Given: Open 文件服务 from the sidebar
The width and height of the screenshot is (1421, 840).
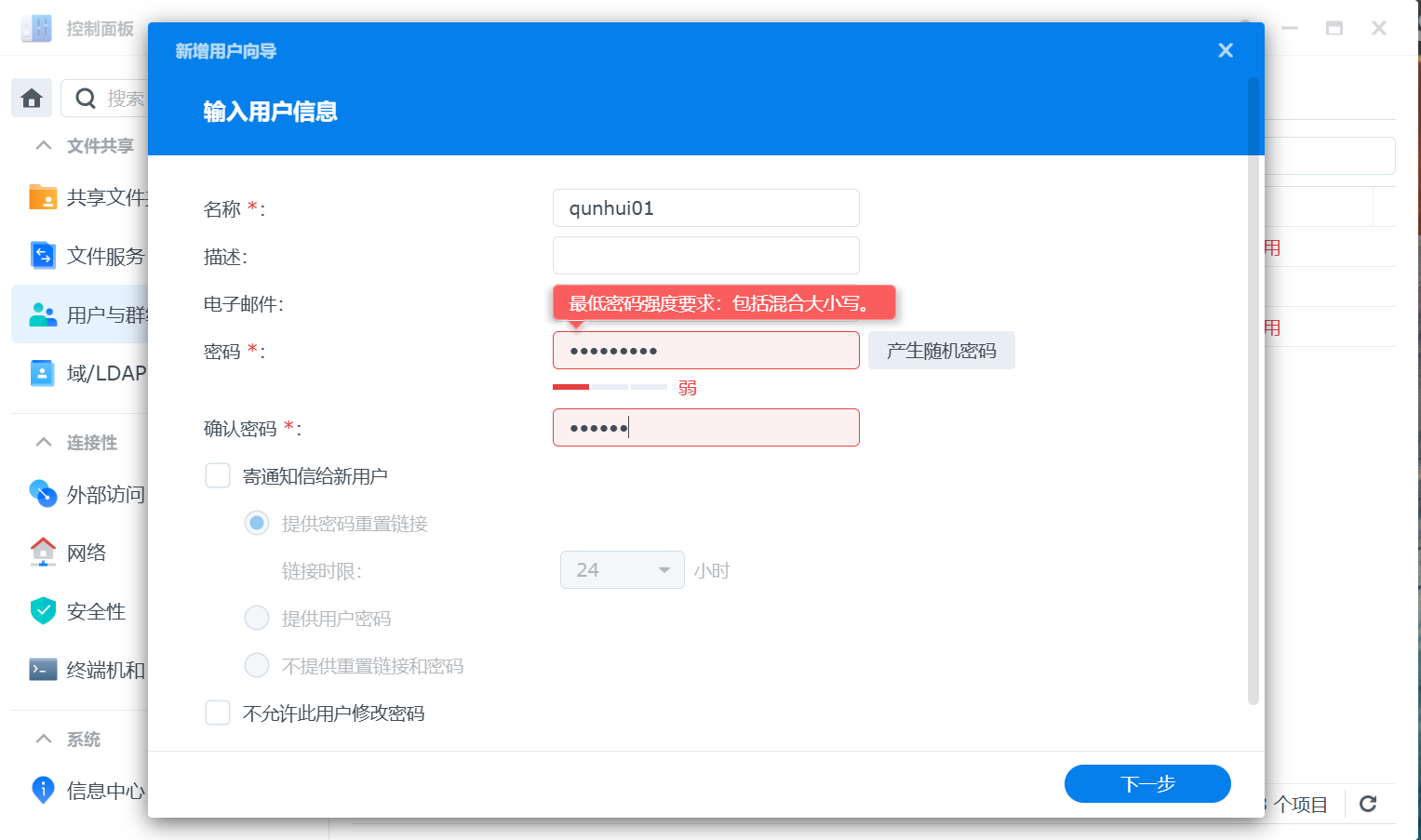Looking at the screenshot, I should [x=43, y=256].
